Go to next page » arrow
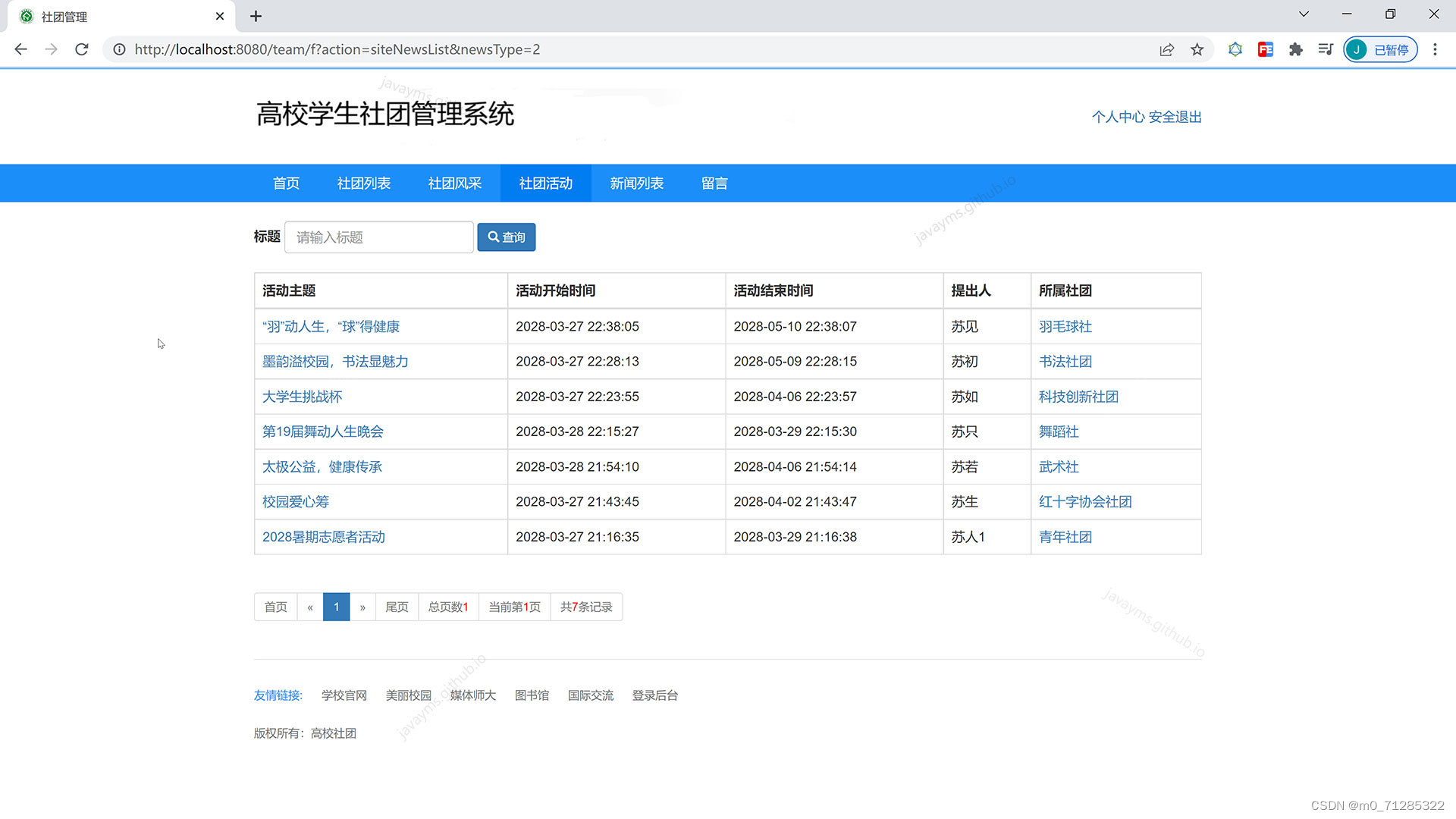The width and height of the screenshot is (1456, 819). (x=362, y=607)
